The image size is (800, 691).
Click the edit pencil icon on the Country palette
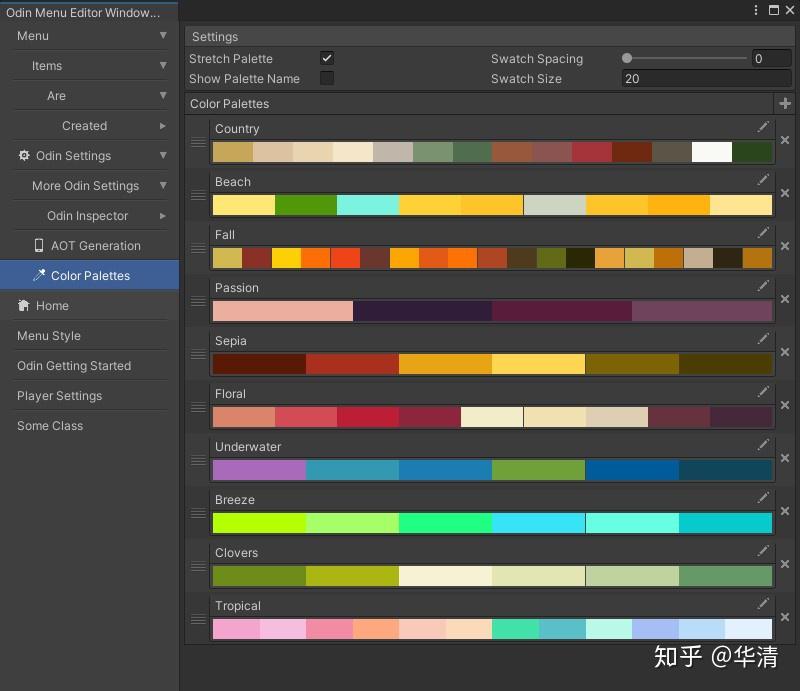(763, 128)
